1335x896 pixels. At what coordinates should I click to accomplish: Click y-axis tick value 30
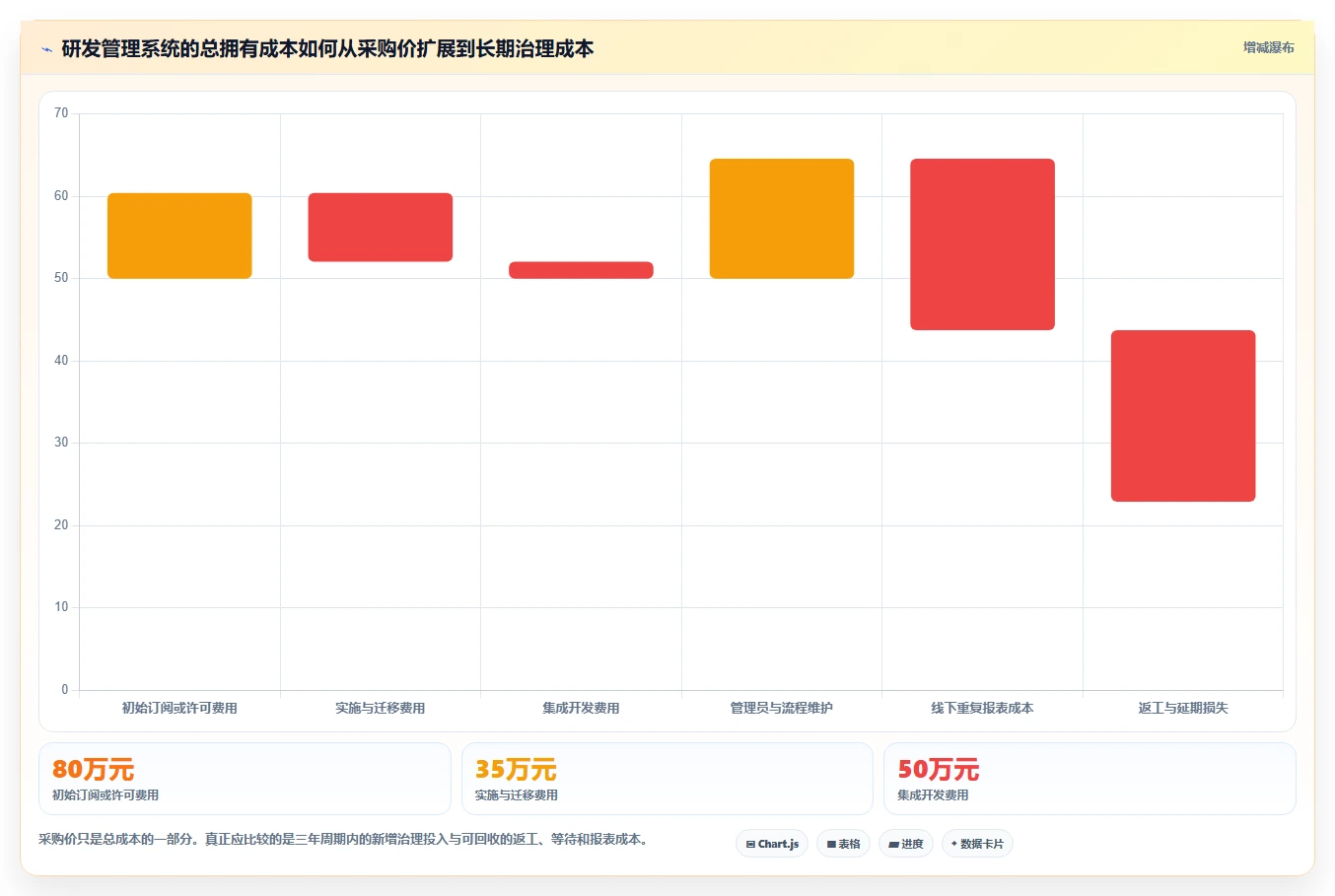click(61, 443)
